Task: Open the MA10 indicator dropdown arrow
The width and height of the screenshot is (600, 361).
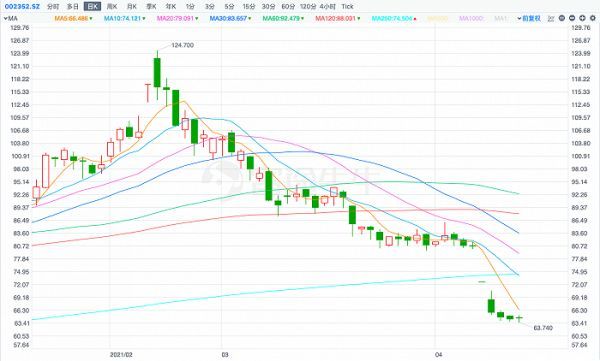Action: pyautogui.click(x=143, y=18)
